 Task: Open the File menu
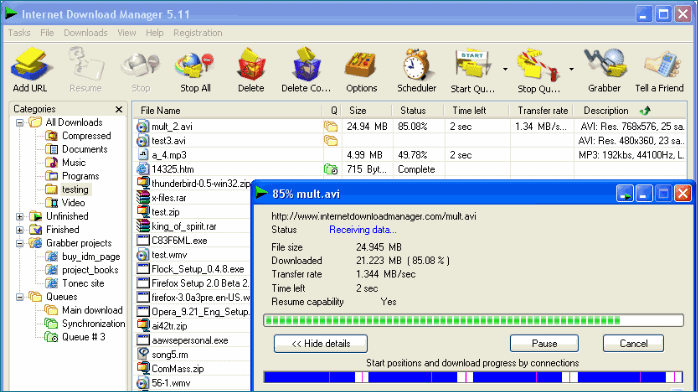pos(47,33)
